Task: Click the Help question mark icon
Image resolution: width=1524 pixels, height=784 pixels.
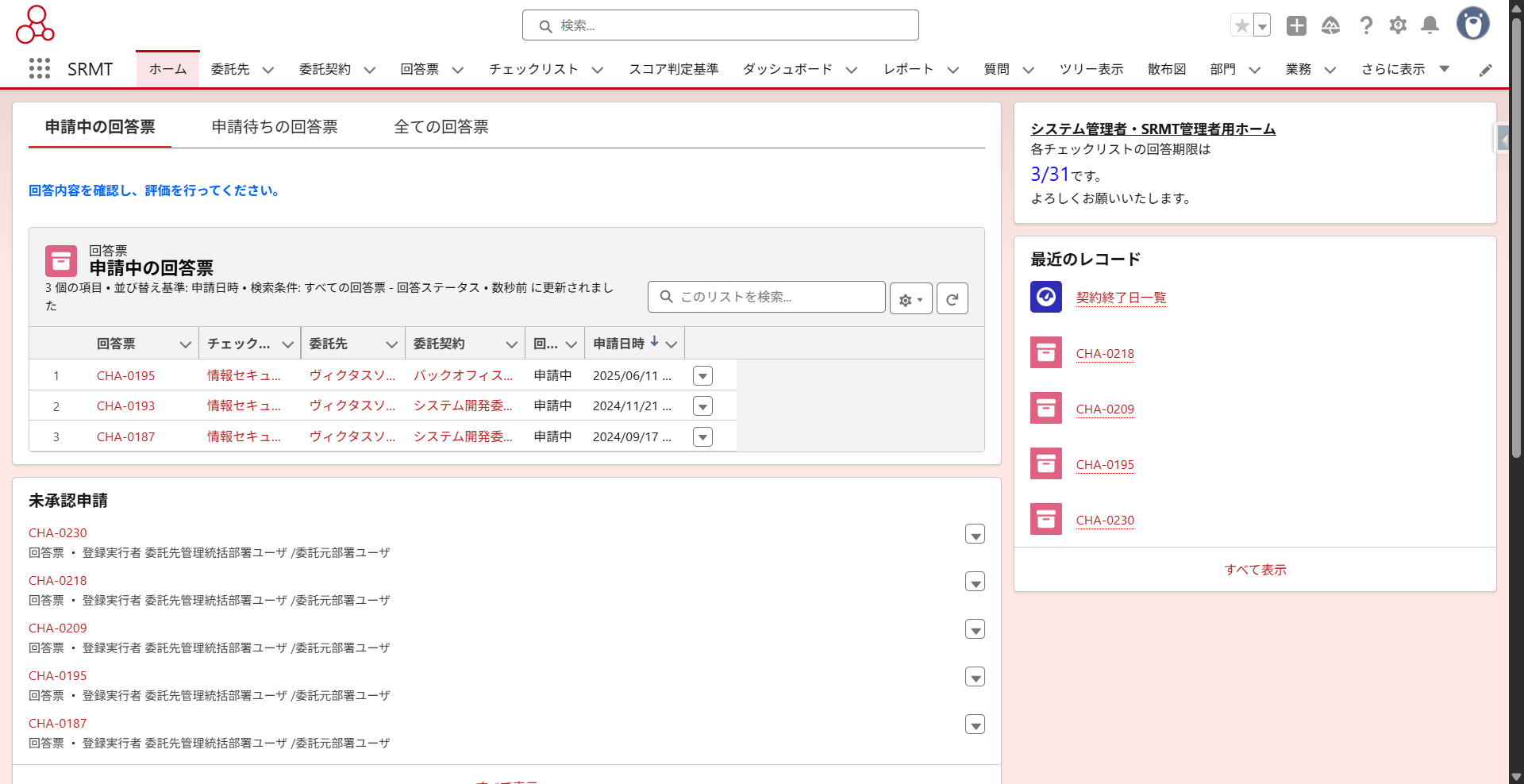Action: 1365,25
